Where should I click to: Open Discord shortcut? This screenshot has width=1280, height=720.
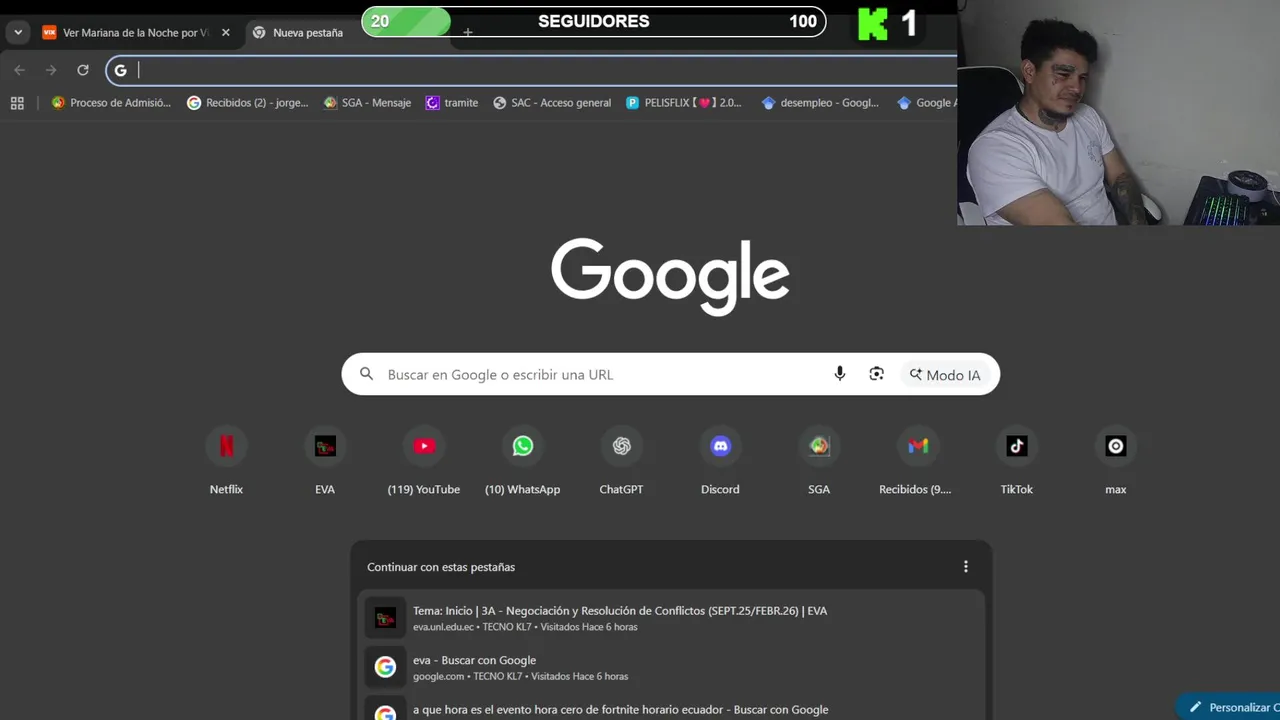[720, 460]
